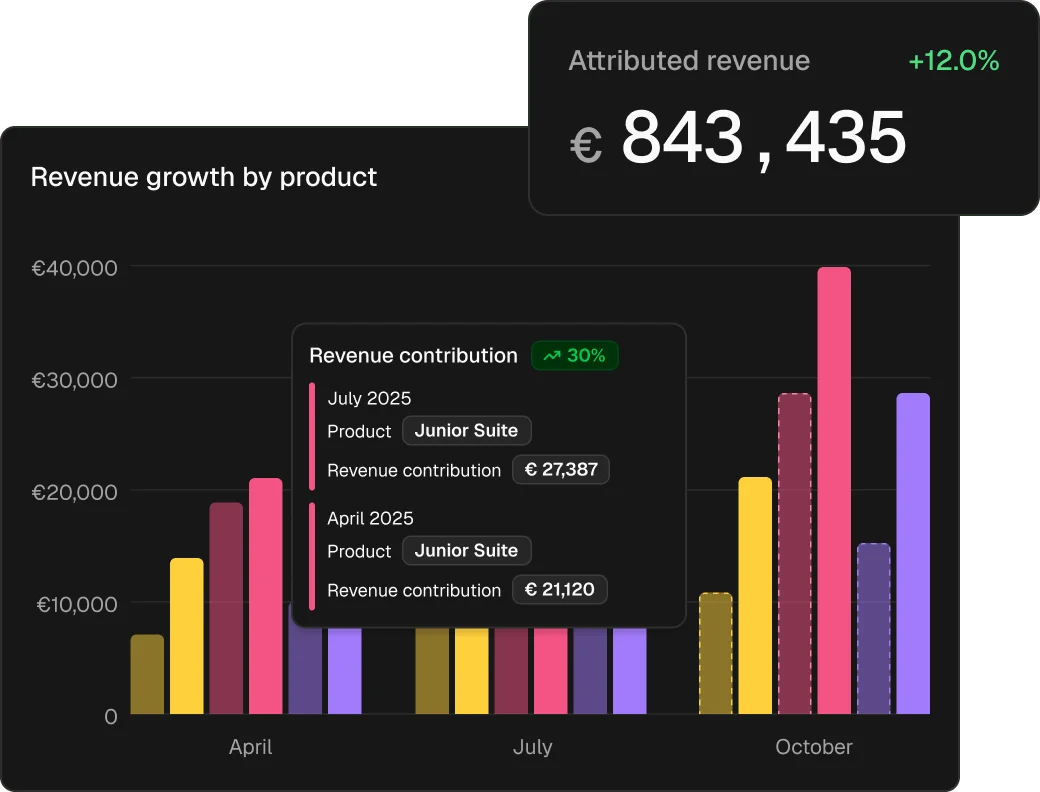Click the Junior Suite chip under July 2025

pos(466,430)
